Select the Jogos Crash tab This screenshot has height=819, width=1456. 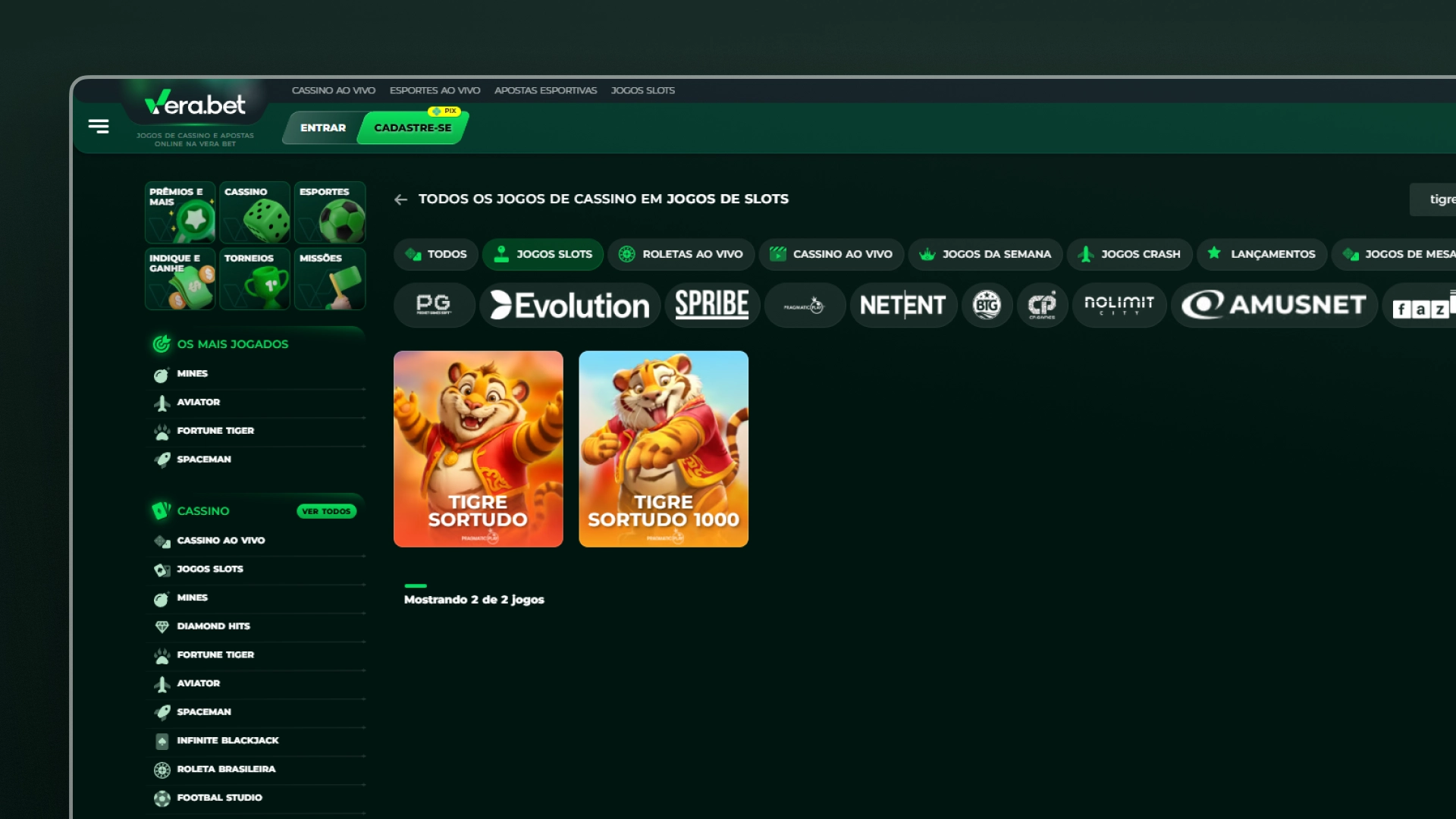point(1130,254)
